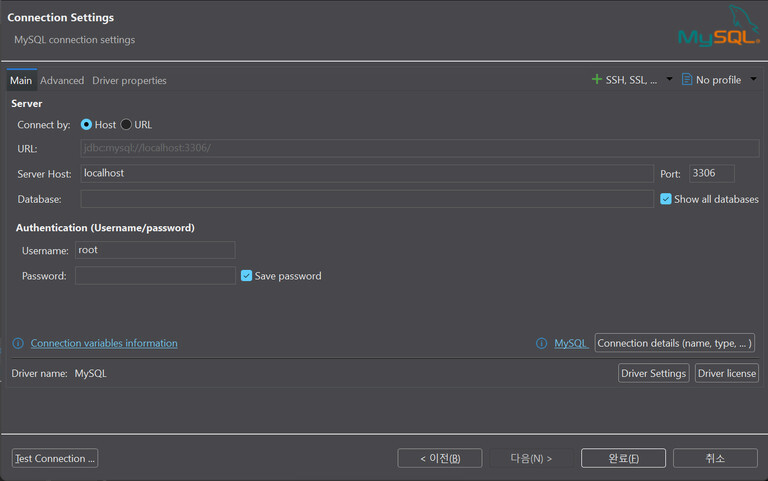Go back with the 이전(B) button
This screenshot has height=481, width=768.
(x=440, y=458)
